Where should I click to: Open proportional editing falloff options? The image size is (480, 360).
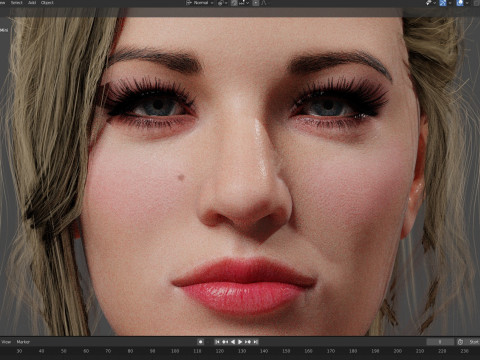click(x=264, y=3)
